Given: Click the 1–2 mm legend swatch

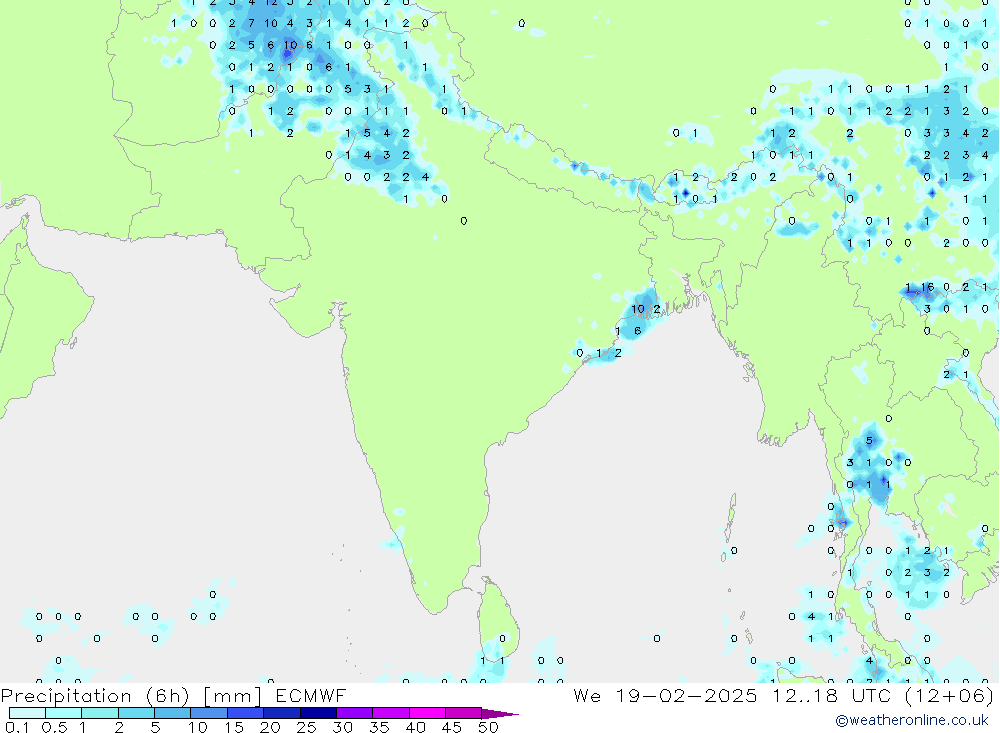Looking at the screenshot, I should (100, 713).
